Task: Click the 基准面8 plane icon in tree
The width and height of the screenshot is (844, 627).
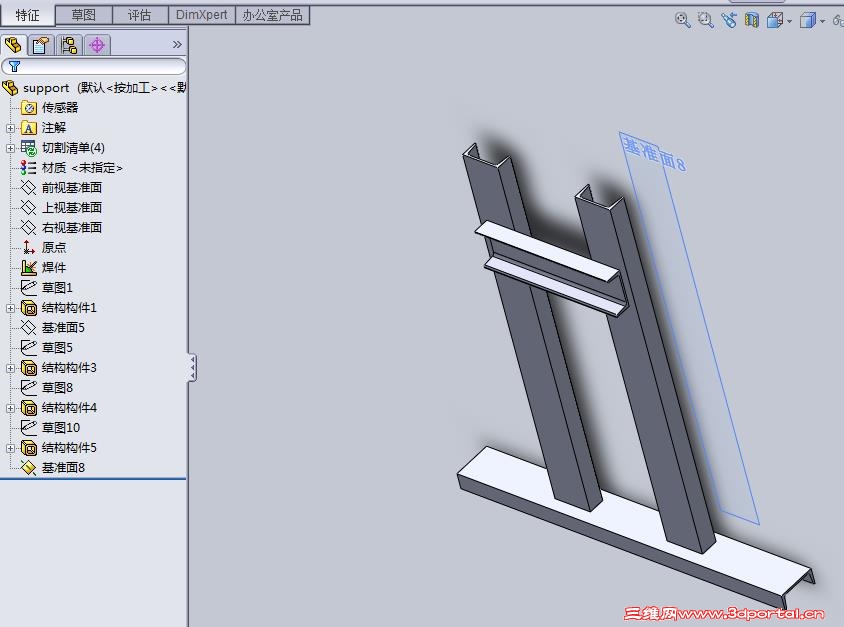Action: [29, 468]
